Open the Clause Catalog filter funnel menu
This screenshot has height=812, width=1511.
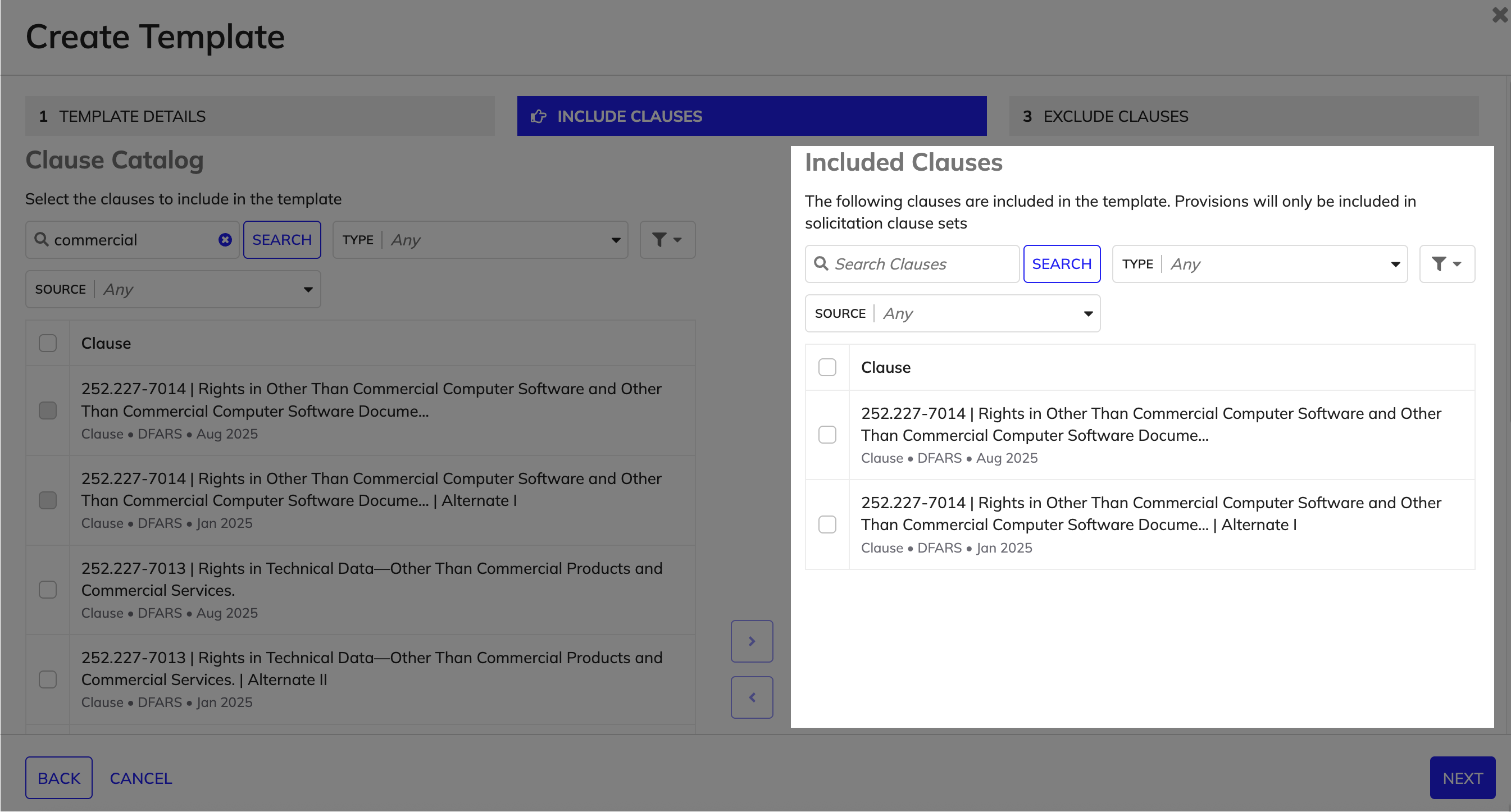(x=667, y=240)
